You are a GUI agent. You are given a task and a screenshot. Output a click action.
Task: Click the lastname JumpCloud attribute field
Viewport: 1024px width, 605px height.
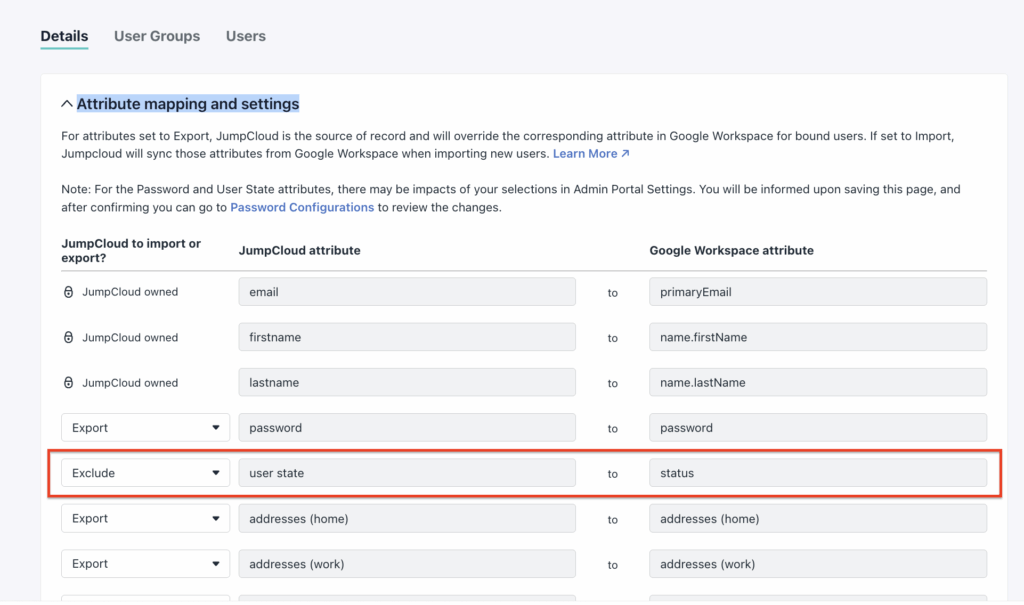pos(407,383)
